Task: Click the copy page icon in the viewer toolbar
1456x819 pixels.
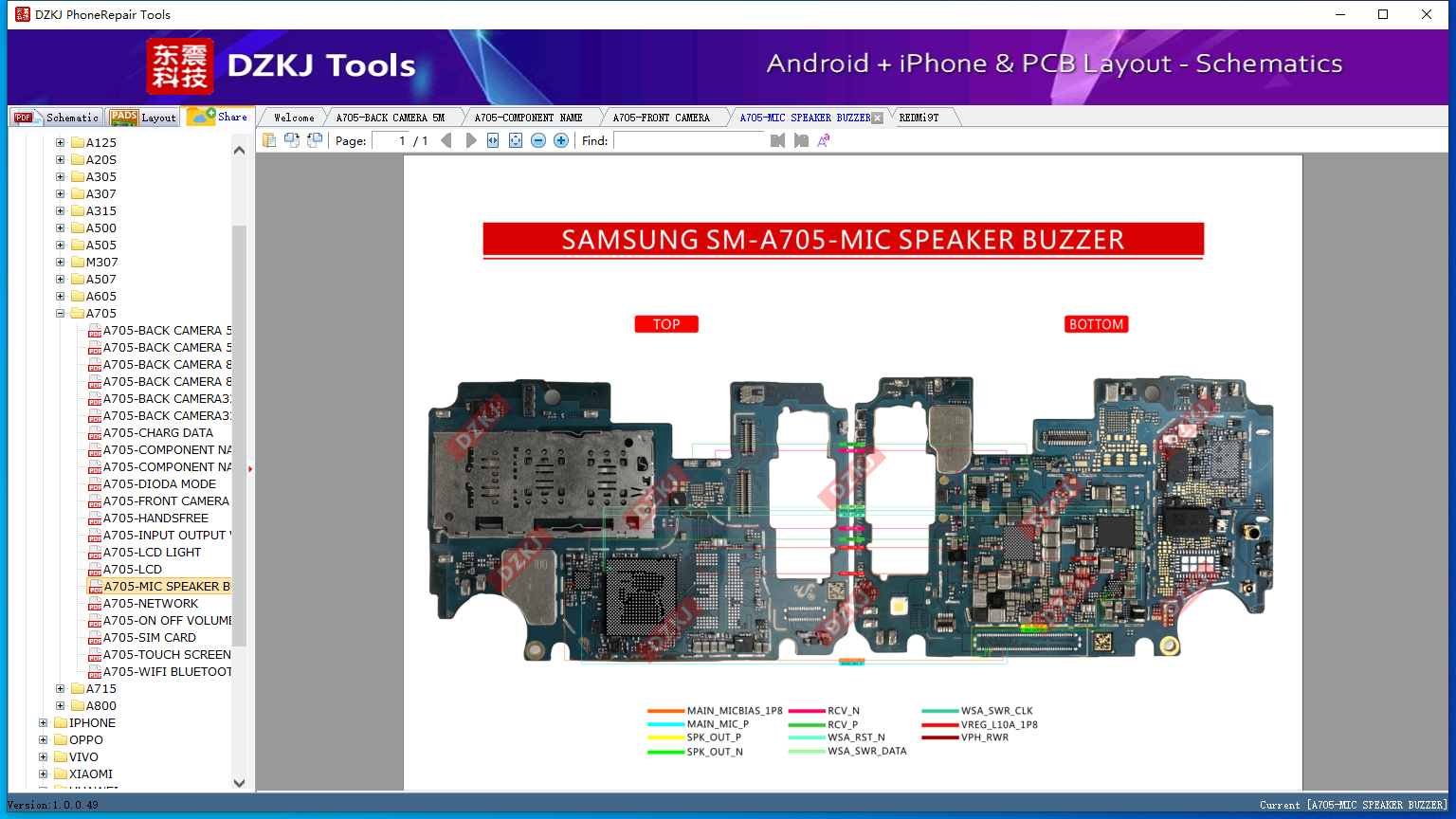Action: (x=269, y=140)
